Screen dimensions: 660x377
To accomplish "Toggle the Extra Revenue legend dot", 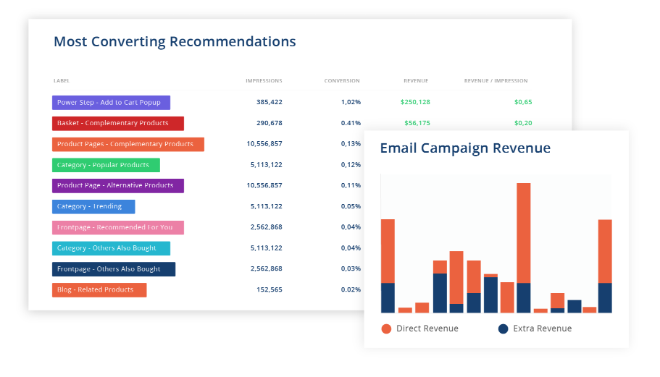I will pyautogui.click(x=503, y=329).
